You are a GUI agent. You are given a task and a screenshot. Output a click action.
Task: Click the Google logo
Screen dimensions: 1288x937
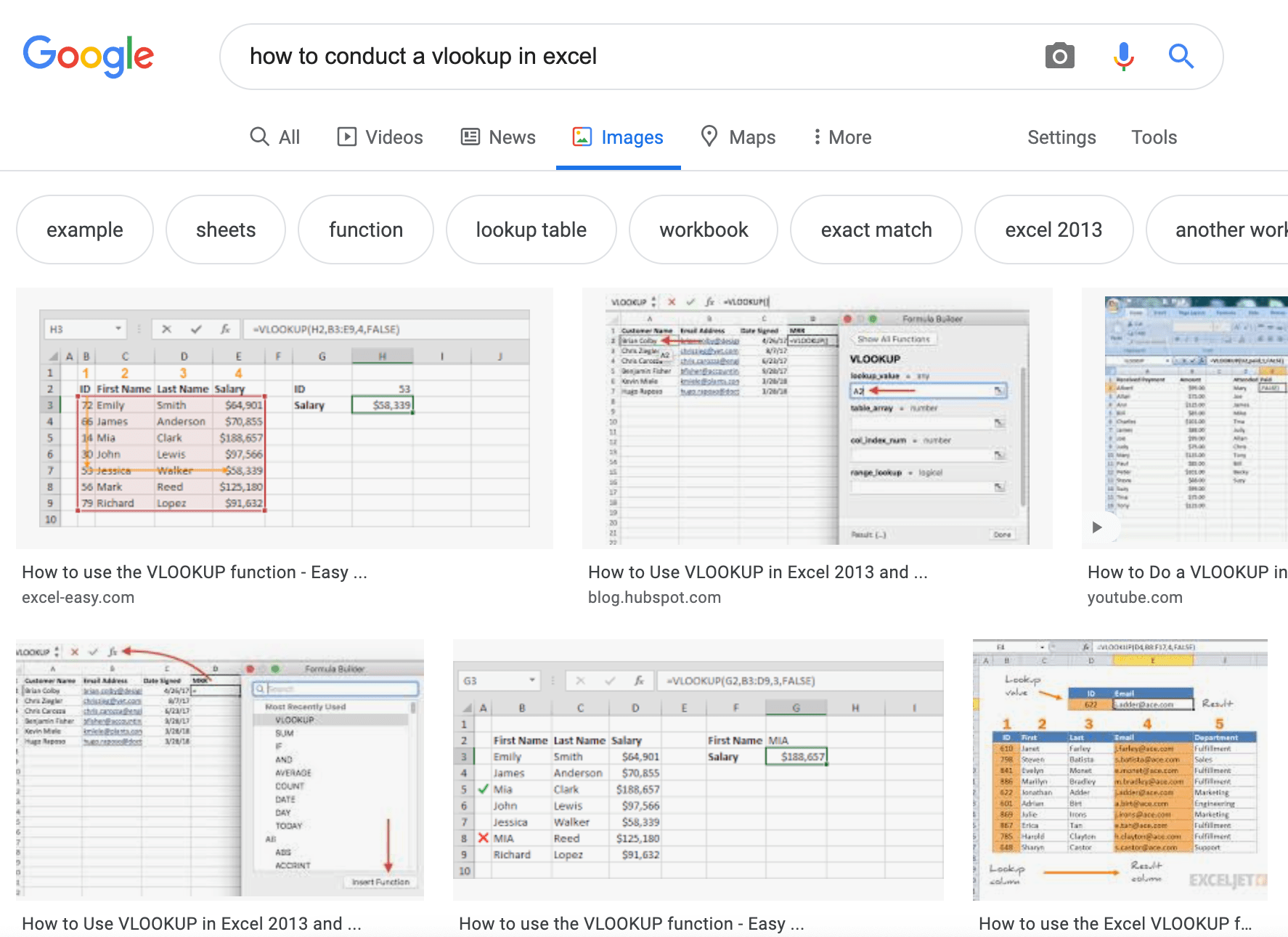pos(88,56)
